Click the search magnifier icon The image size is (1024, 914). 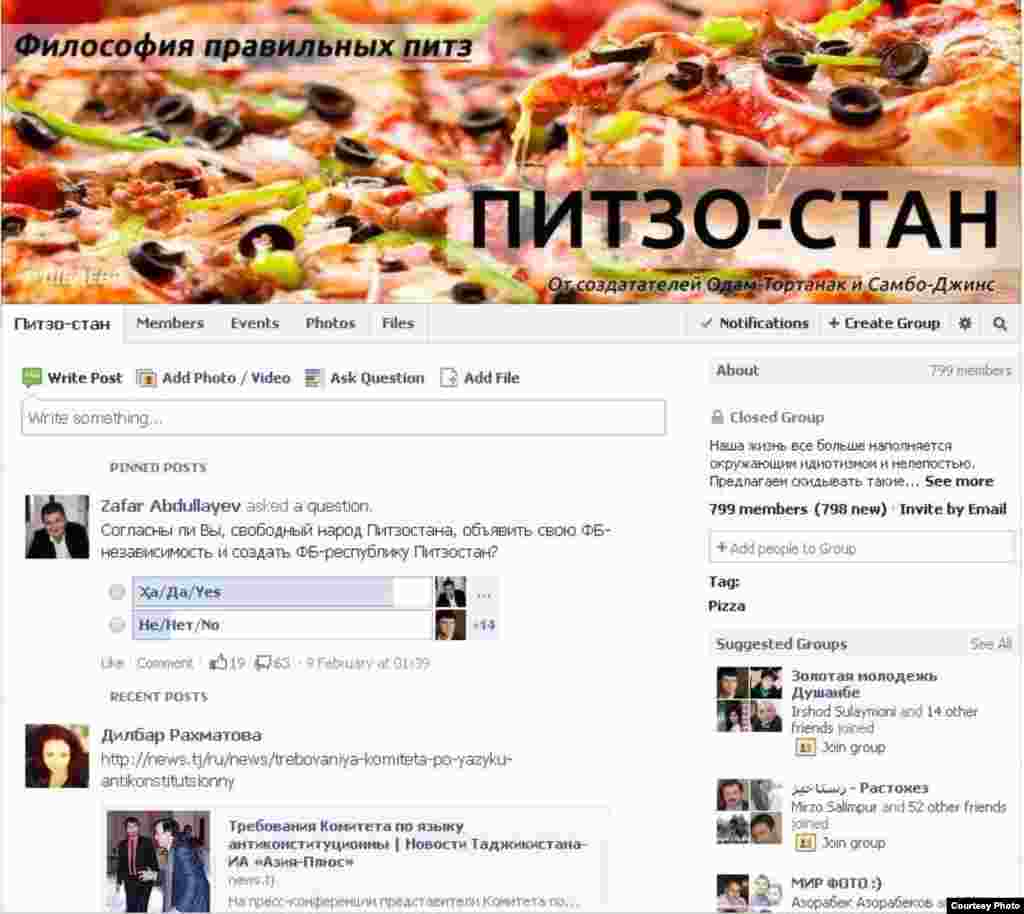[999, 324]
